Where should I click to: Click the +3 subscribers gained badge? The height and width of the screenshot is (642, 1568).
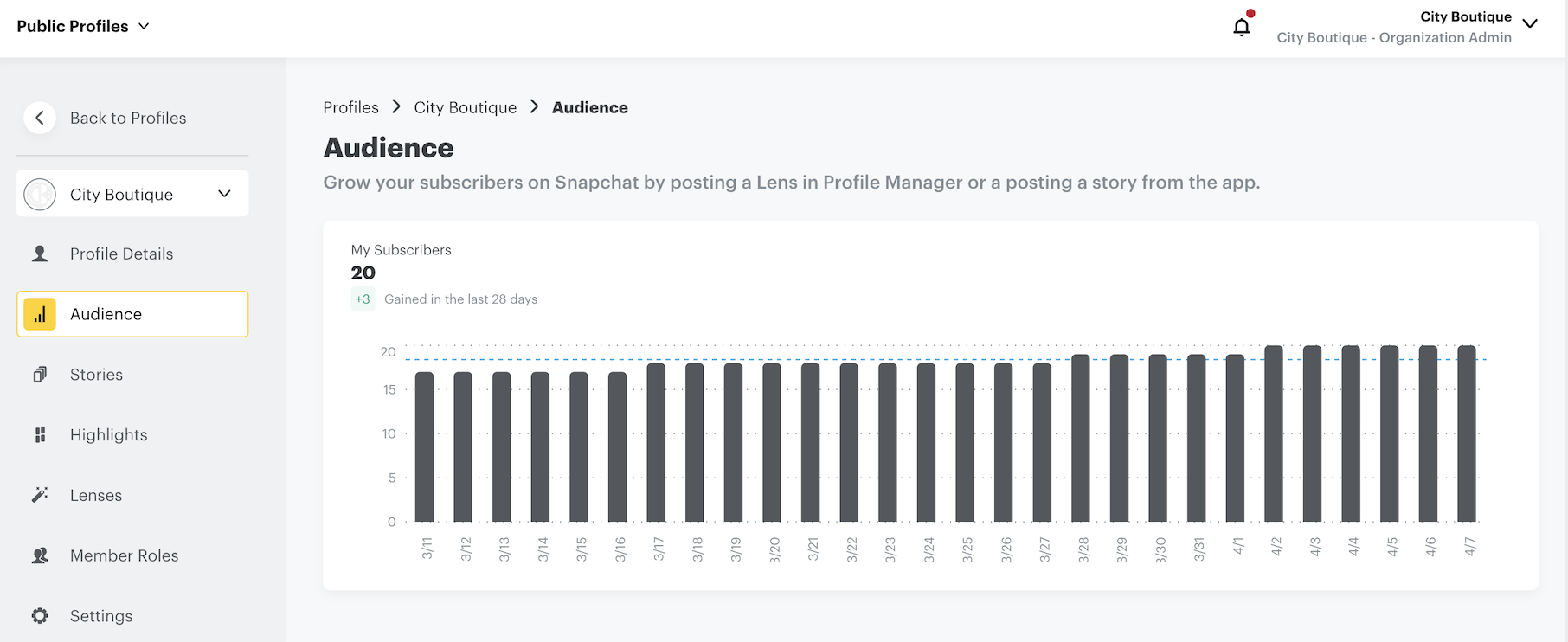click(363, 299)
